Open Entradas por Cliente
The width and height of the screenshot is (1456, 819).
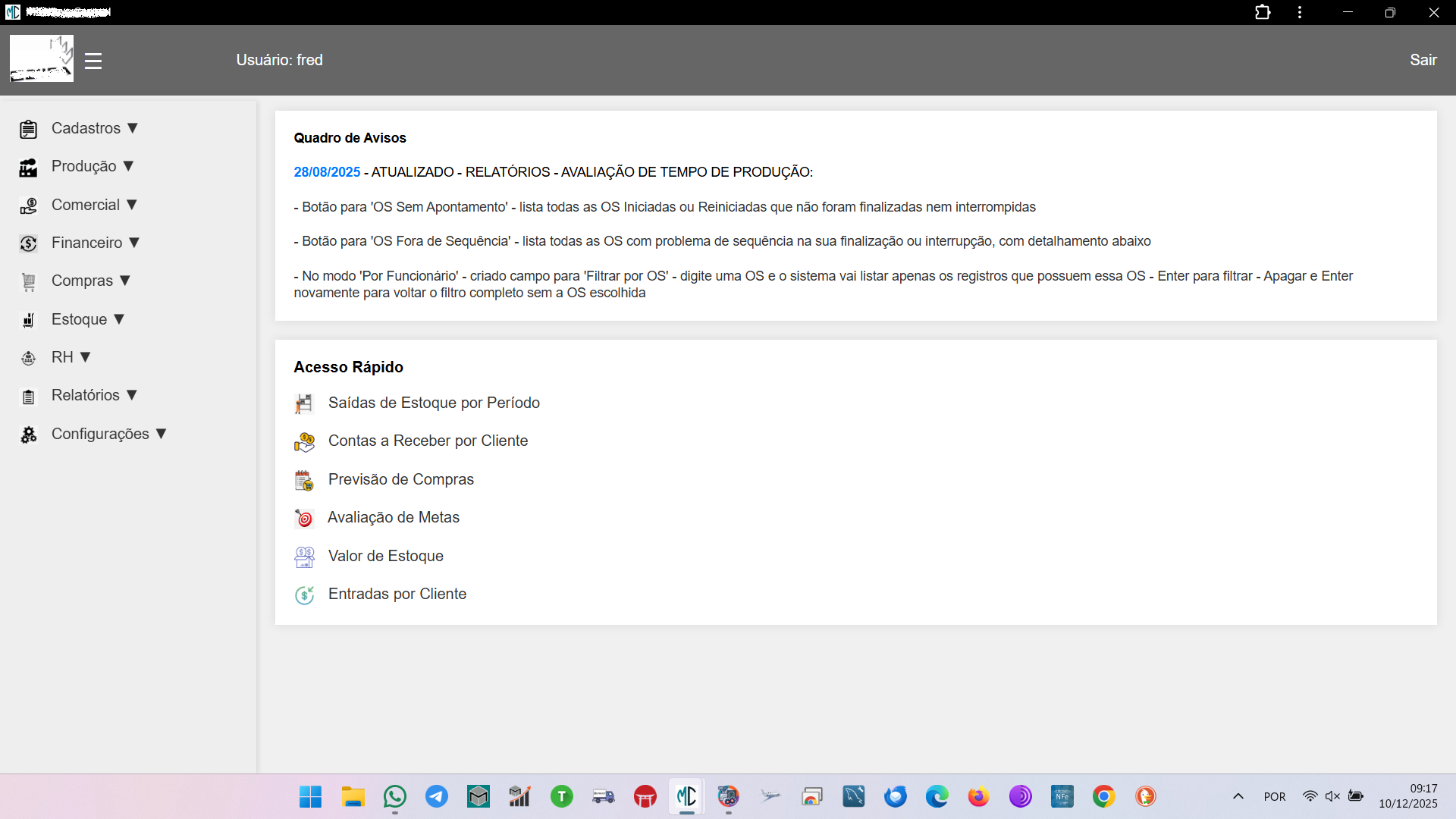[397, 594]
